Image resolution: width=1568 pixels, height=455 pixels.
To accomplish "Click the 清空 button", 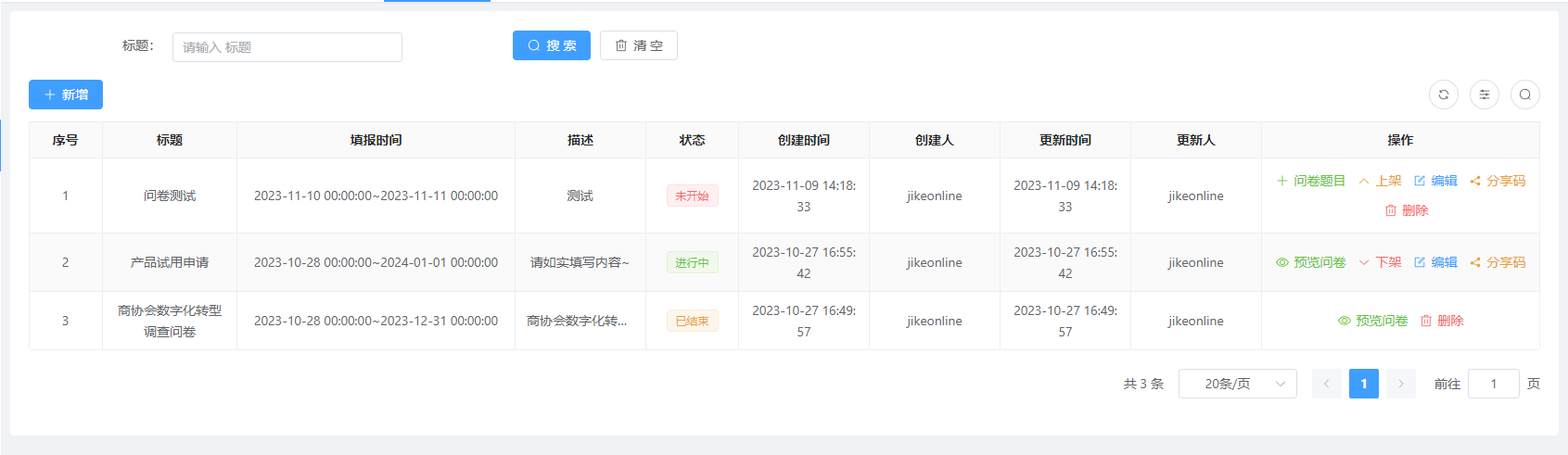I will [x=638, y=45].
